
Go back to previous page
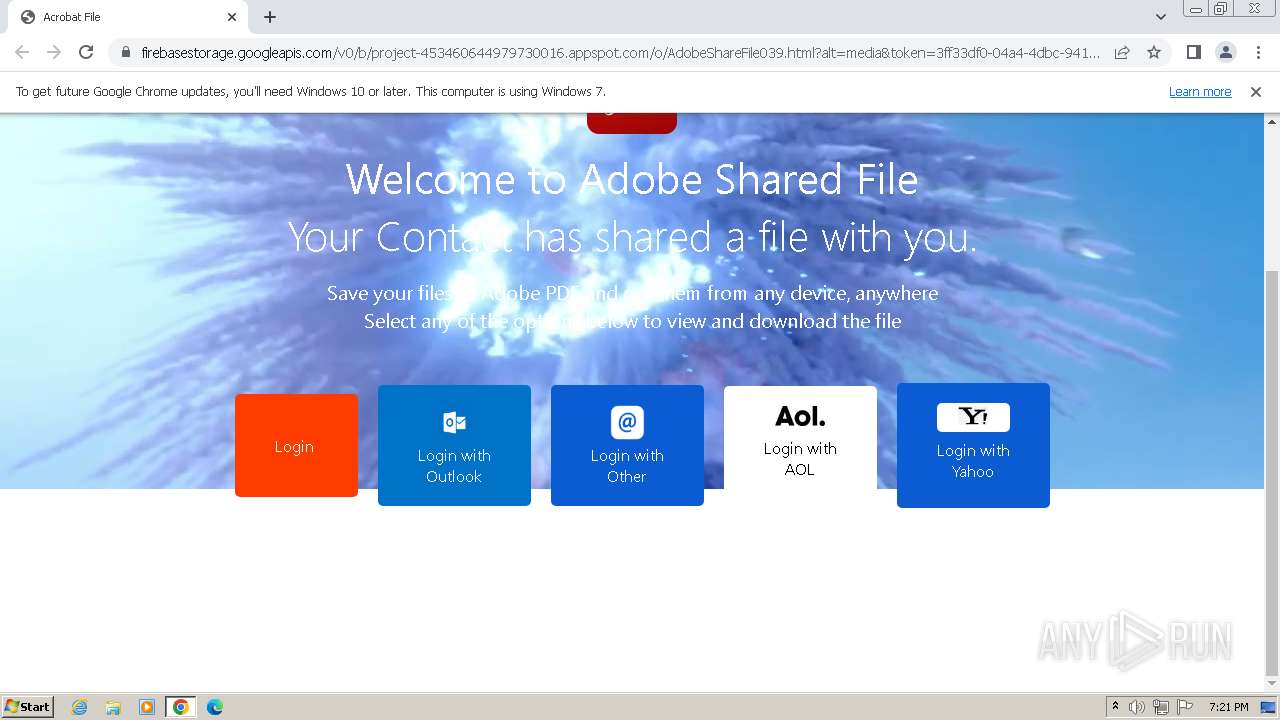(x=22, y=52)
